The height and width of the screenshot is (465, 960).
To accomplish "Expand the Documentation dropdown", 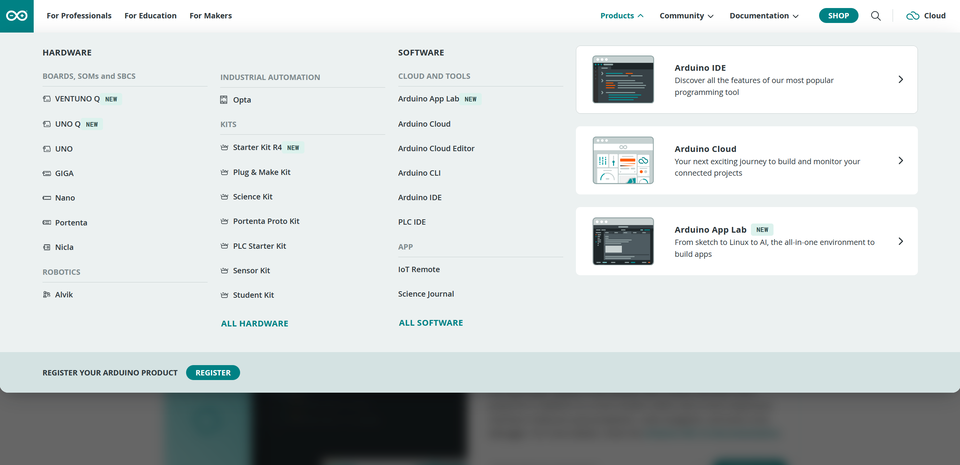I will [764, 16].
